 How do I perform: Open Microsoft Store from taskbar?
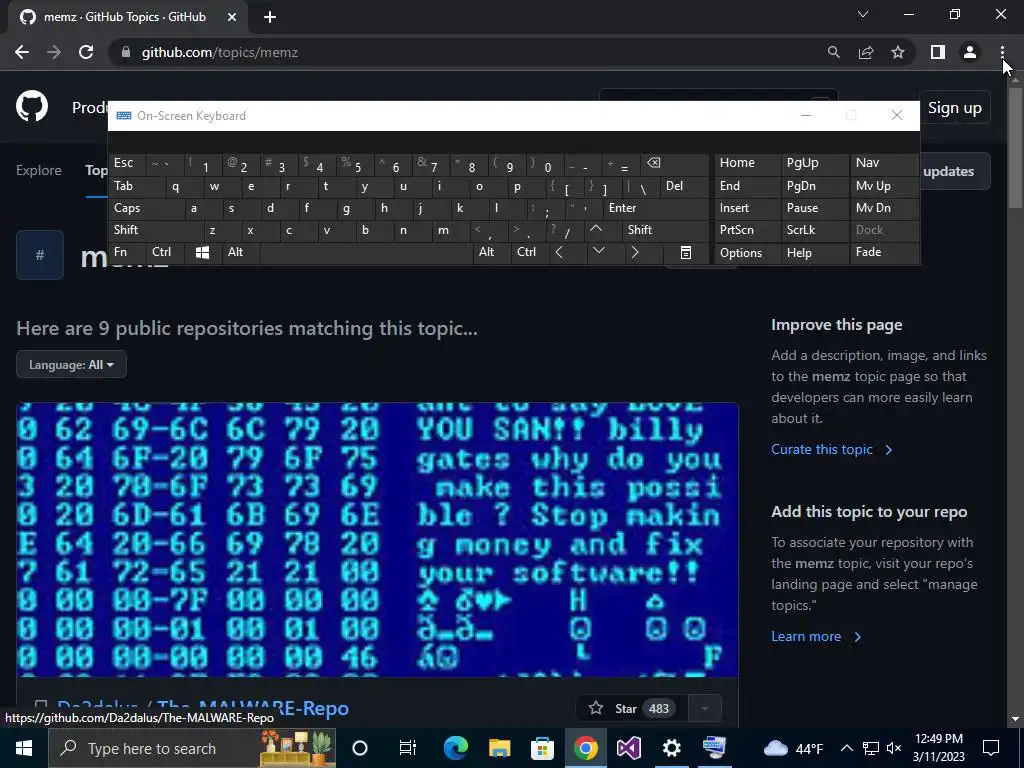[x=542, y=748]
